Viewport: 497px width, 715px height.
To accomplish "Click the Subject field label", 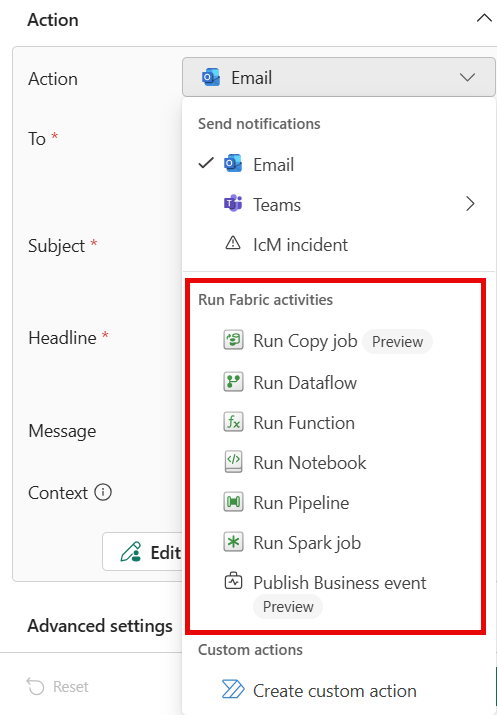I will pyautogui.click(x=57, y=245).
